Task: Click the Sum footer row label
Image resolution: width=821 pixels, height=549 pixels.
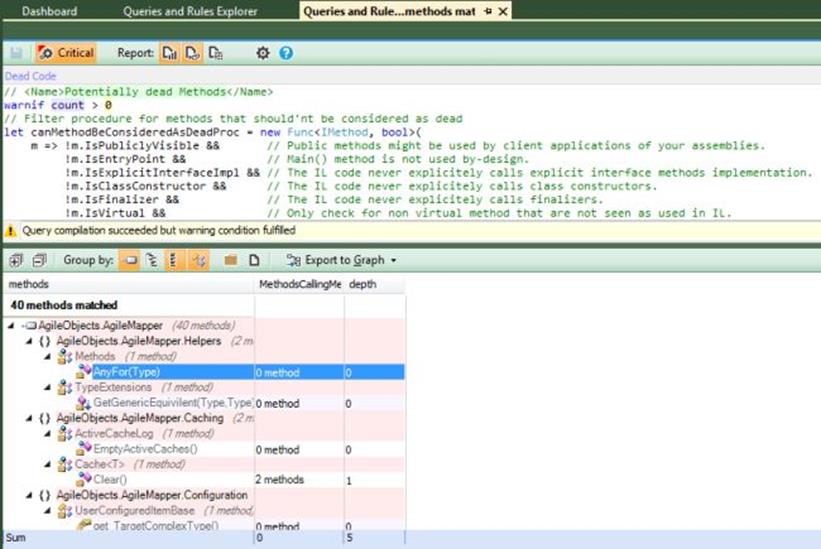Action: pyautogui.click(x=15, y=537)
